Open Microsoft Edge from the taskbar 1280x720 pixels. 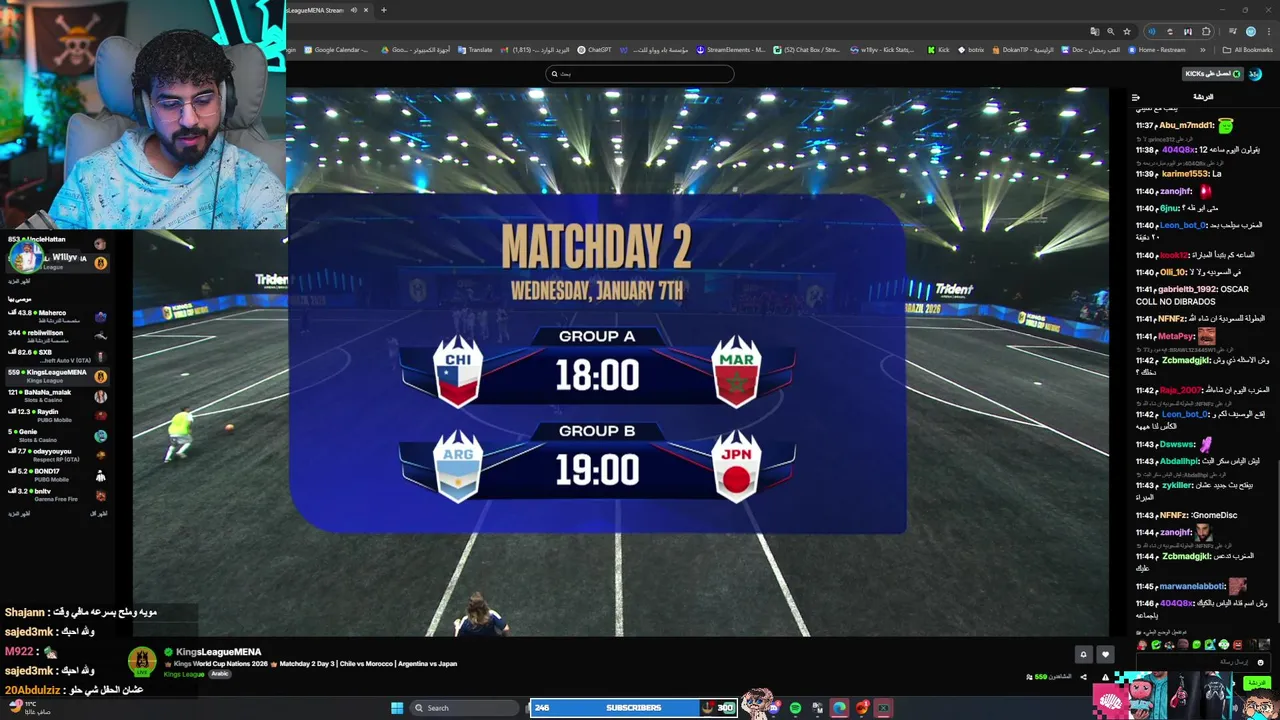839,708
